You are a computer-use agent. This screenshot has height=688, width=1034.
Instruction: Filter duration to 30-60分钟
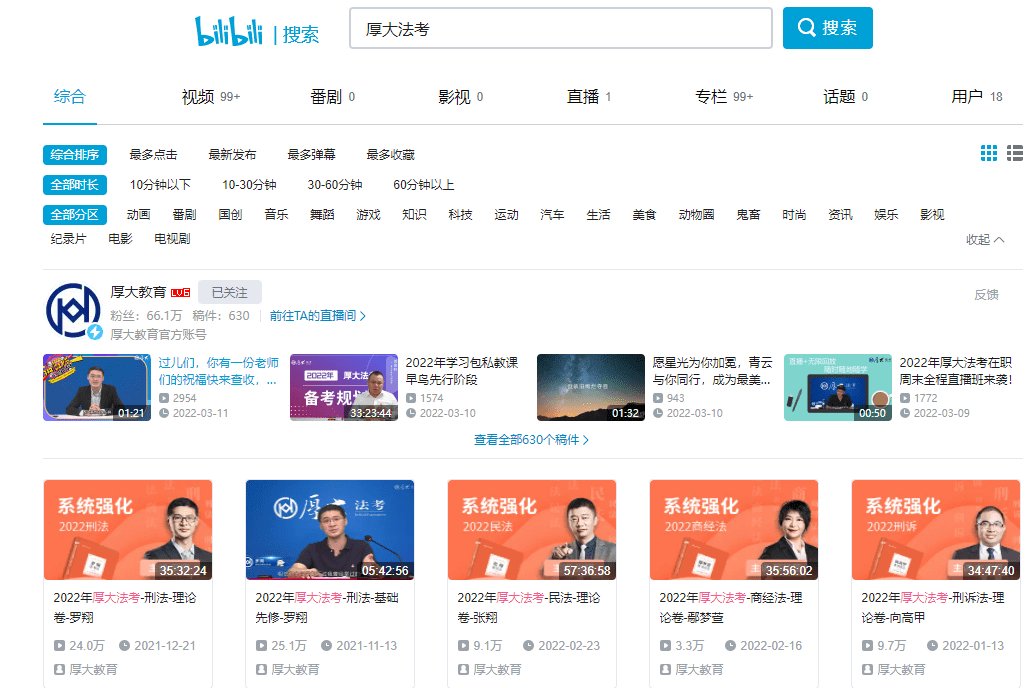[335, 185]
